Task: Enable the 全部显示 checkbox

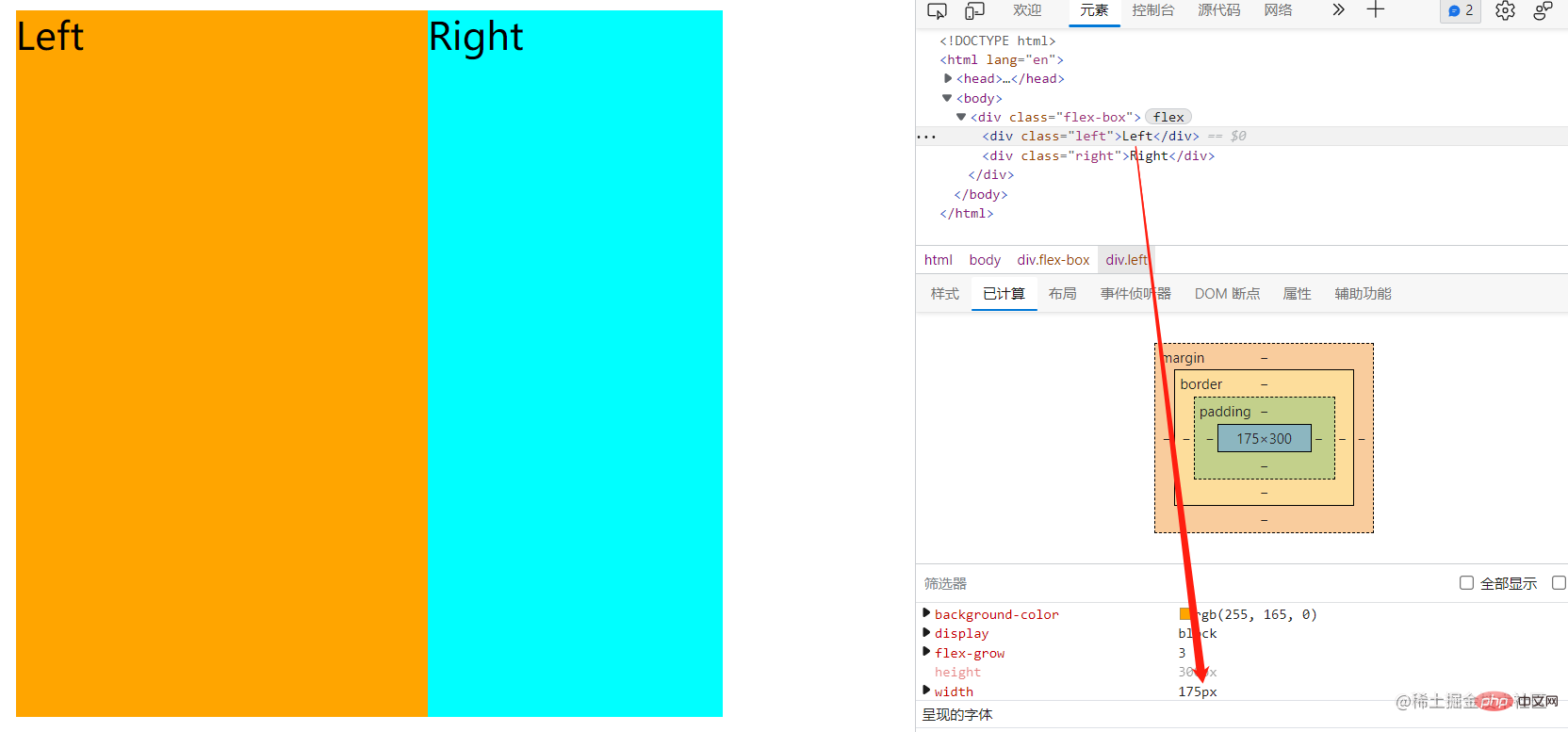Action: tap(1466, 583)
